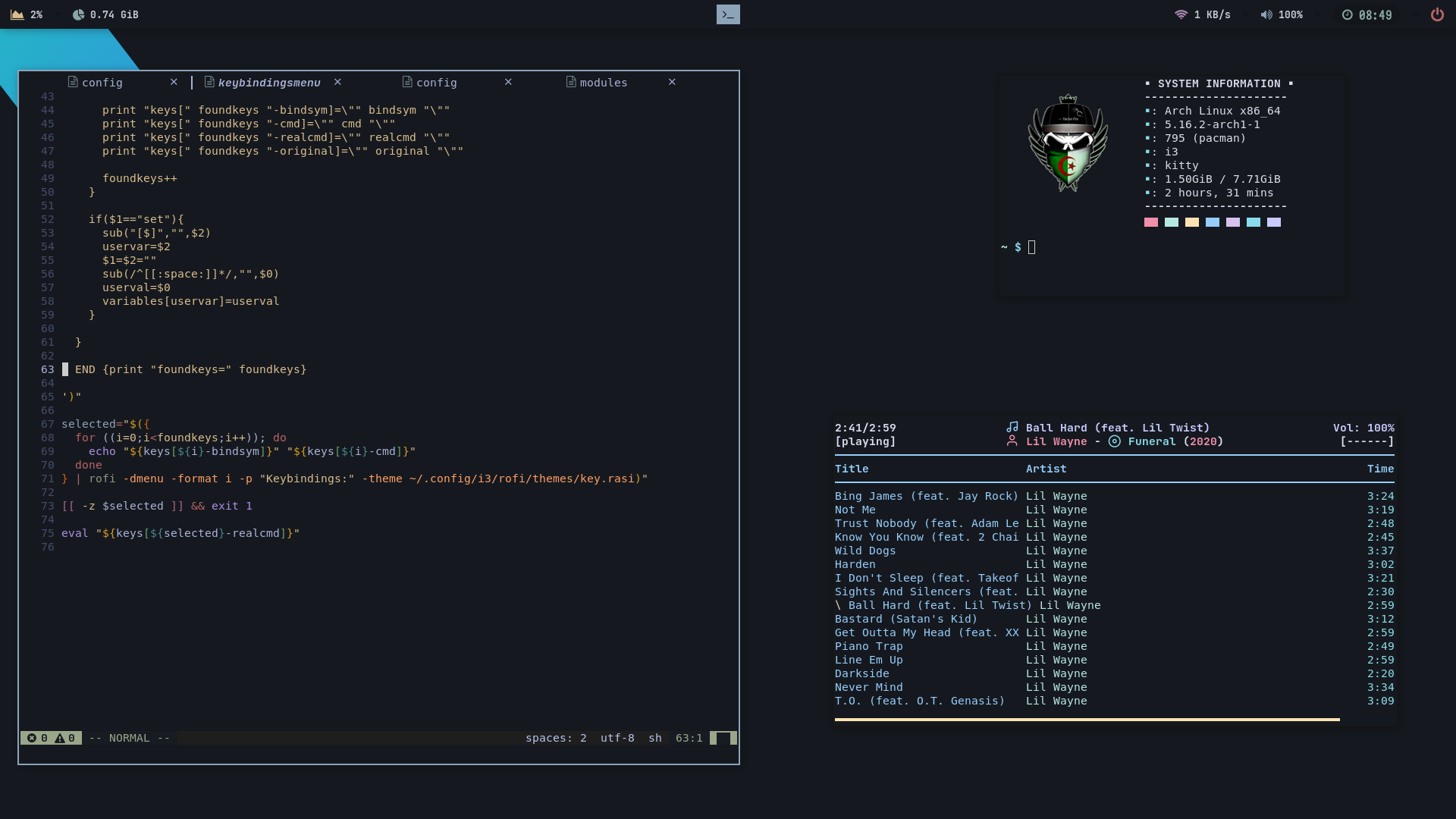The image size is (1456, 819).
Task: Click the volume speaker icon
Action: coord(1266,14)
